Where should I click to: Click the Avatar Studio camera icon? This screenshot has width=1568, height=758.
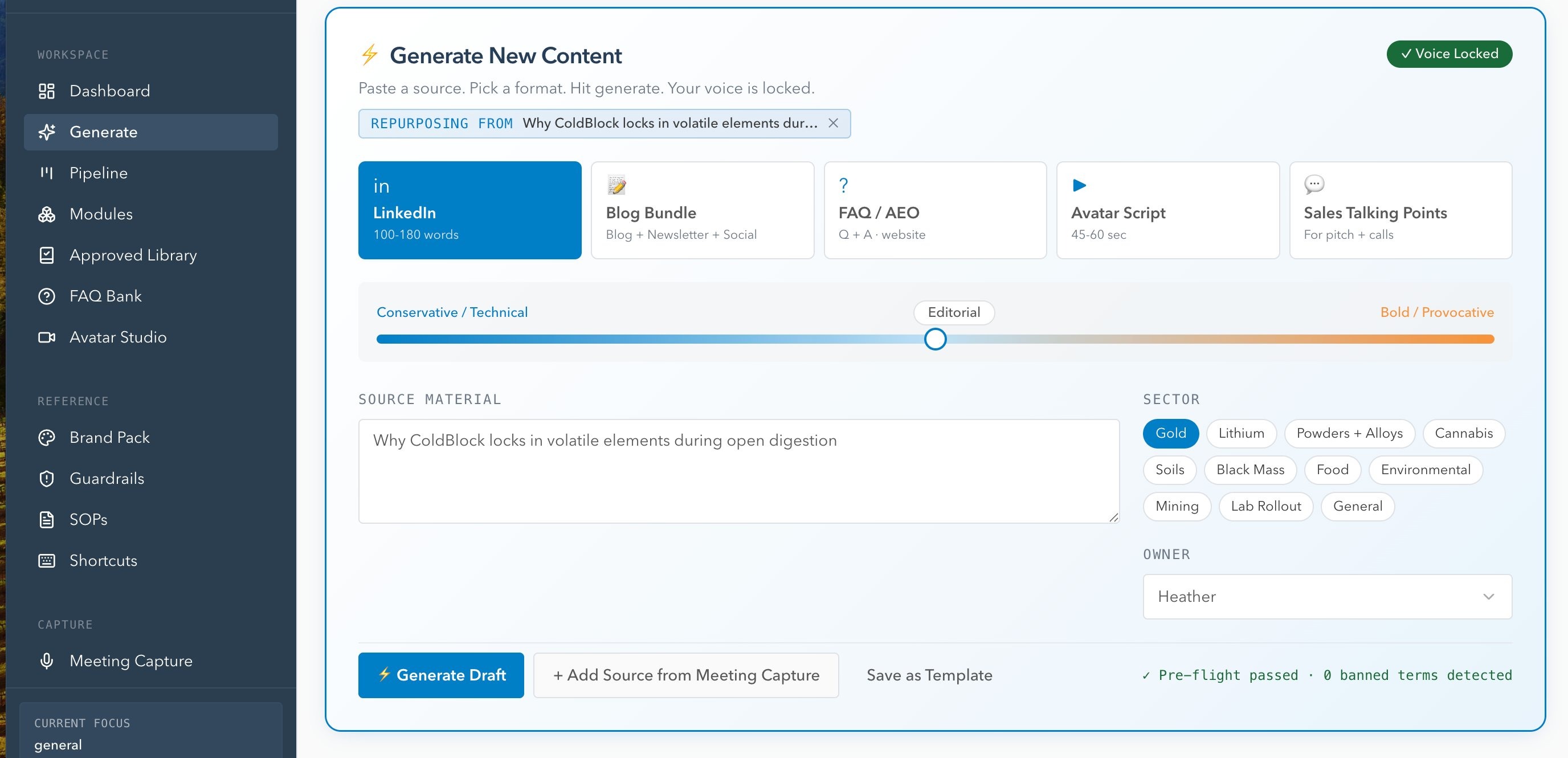point(46,337)
